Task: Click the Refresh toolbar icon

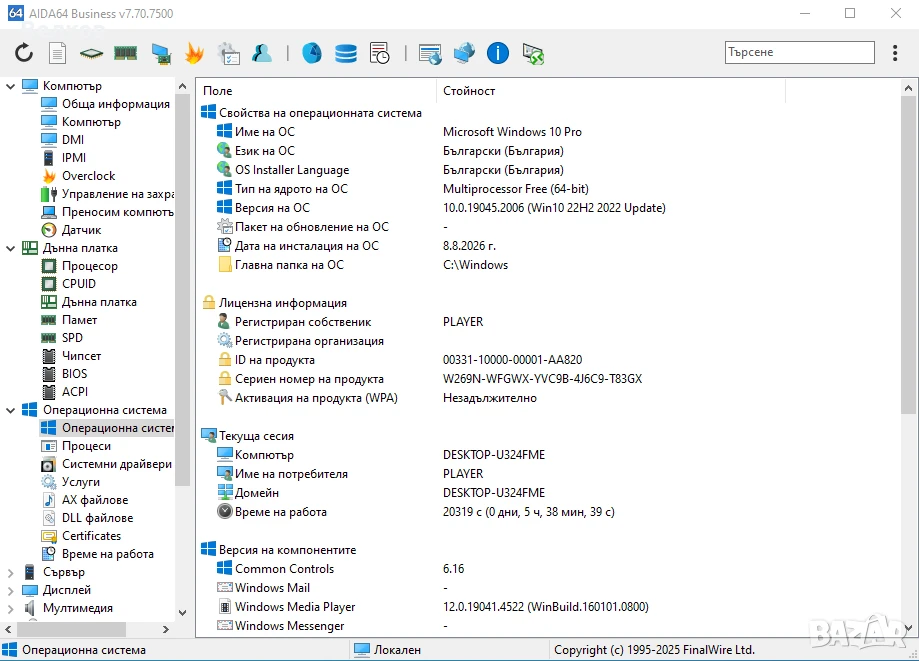Action: 24,53
